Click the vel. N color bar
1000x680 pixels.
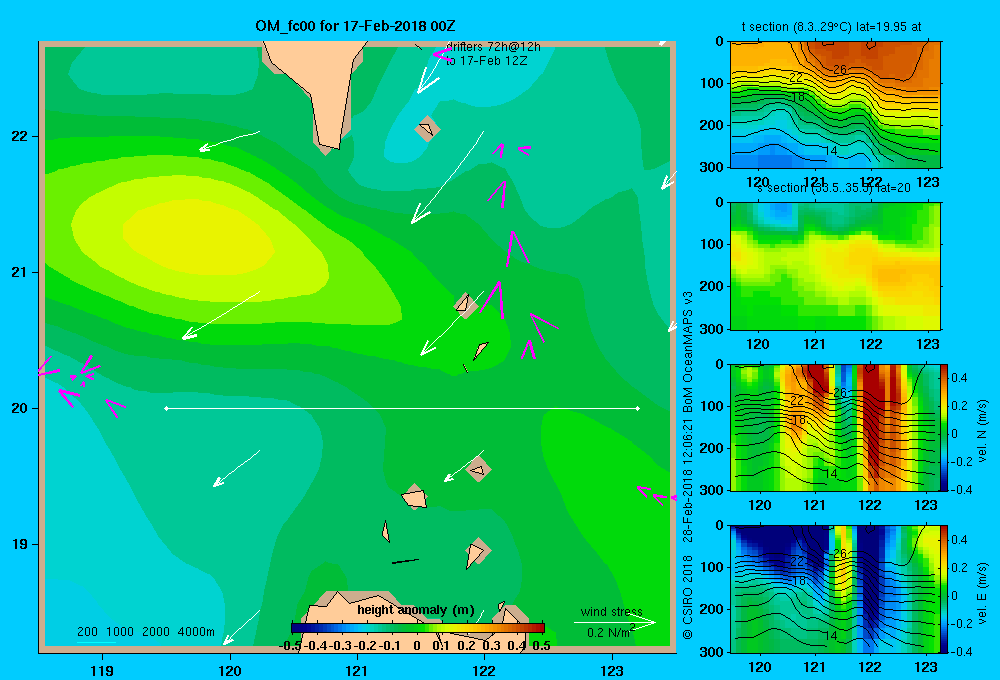(944, 427)
